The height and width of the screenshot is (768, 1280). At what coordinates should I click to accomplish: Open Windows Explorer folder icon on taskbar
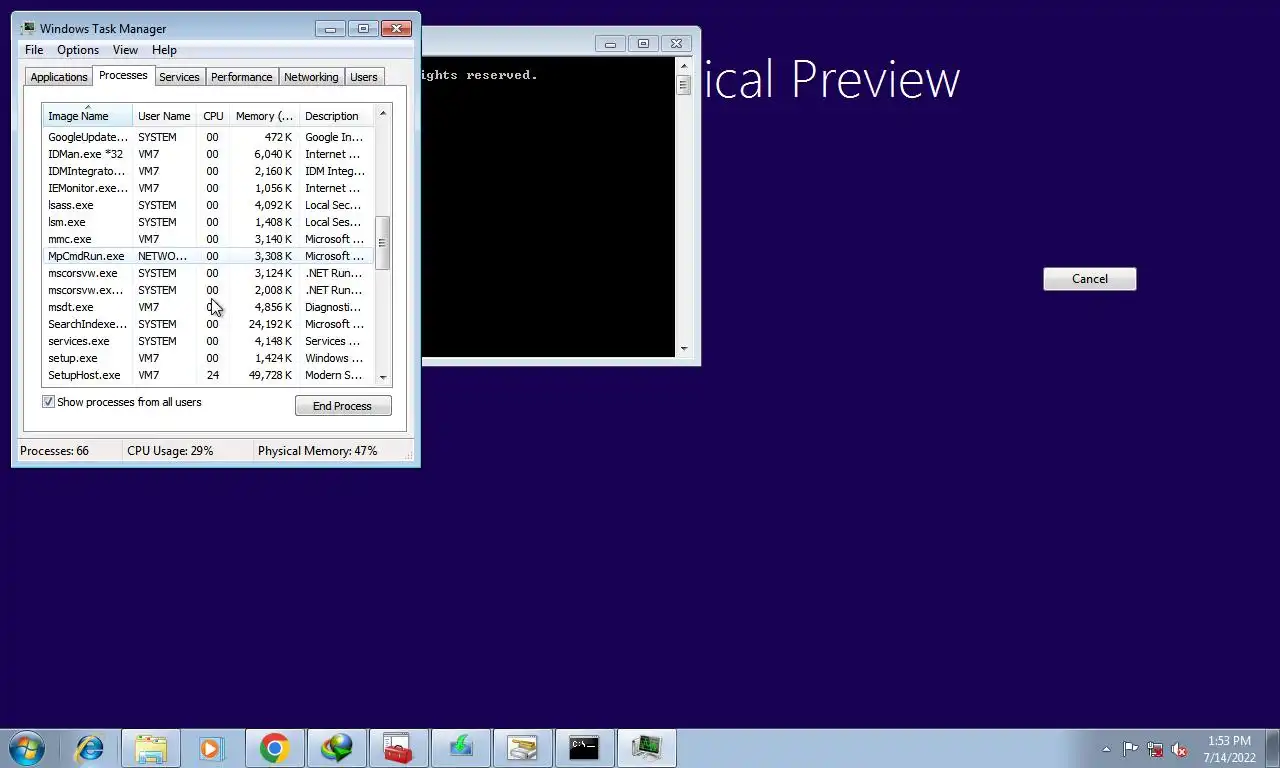tap(151, 748)
